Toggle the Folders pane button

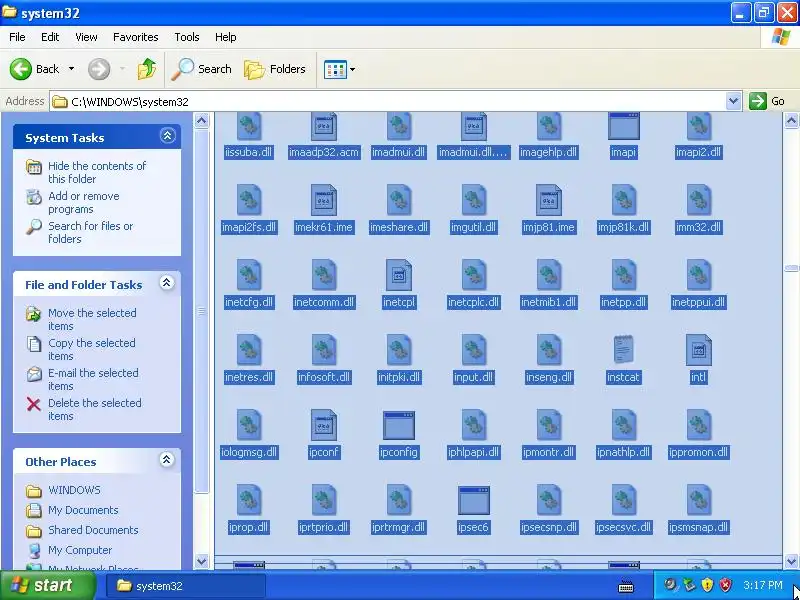[x=274, y=69]
